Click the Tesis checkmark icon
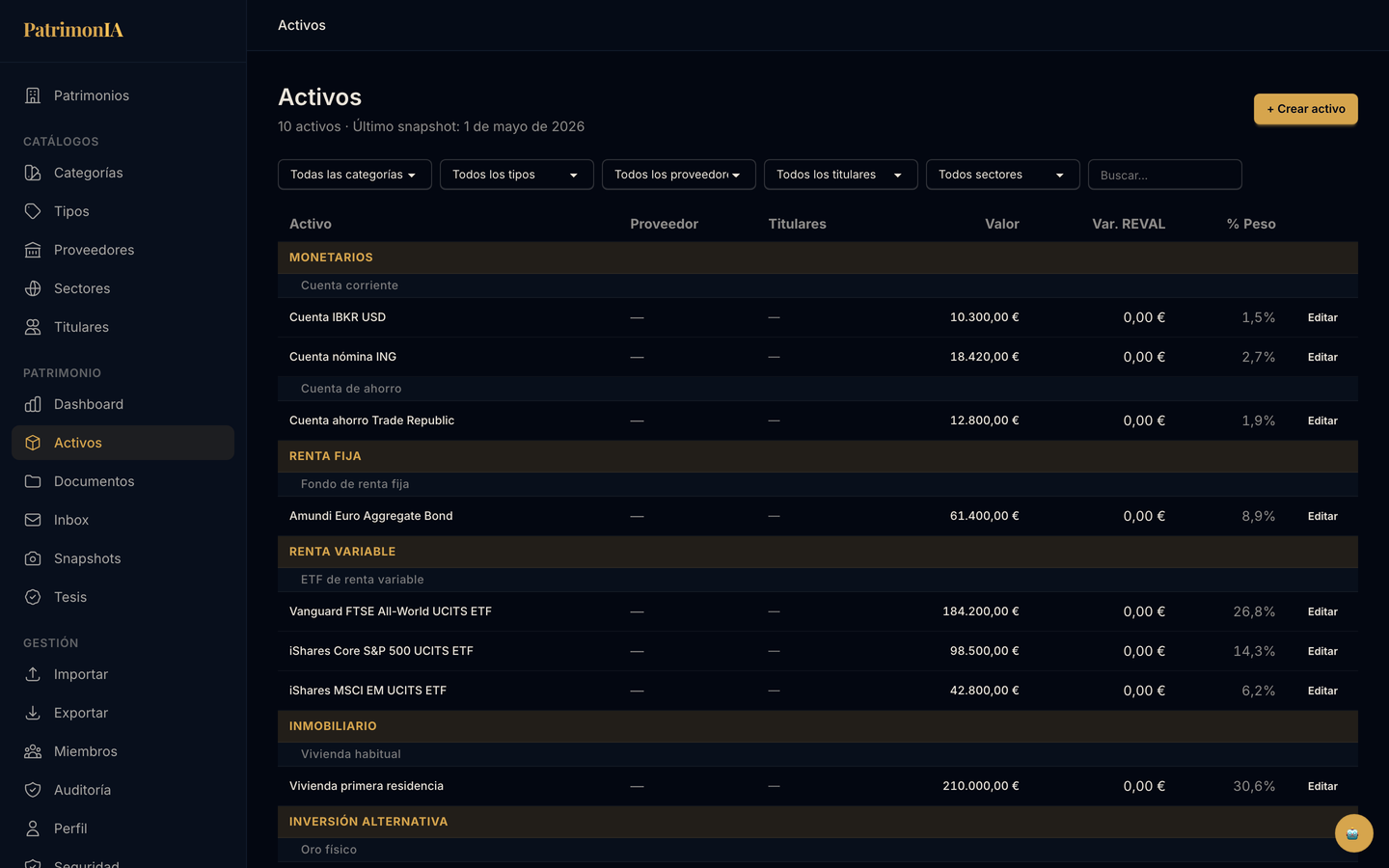 coord(33,597)
